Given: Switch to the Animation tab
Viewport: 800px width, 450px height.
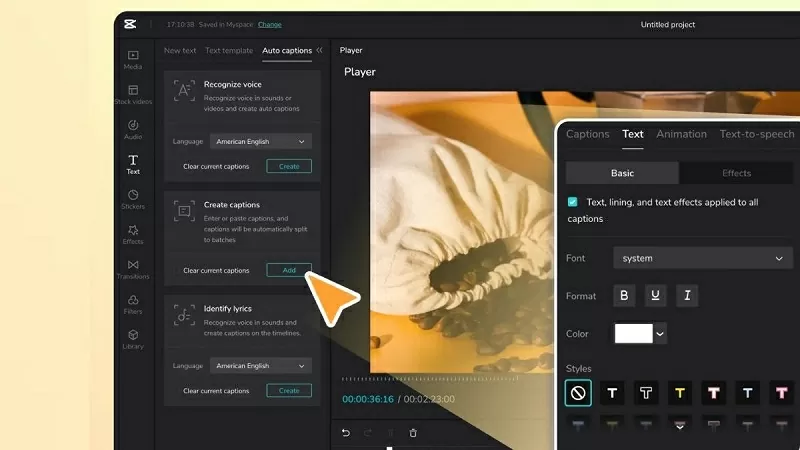Looking at the screenshot, I should click(x=681, y=134).
